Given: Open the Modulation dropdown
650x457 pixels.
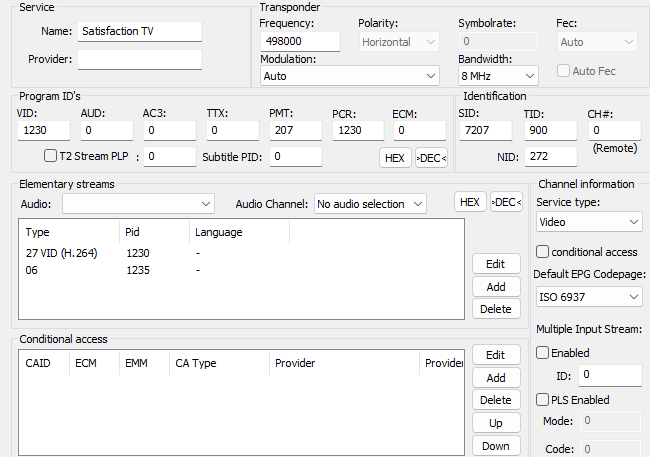Looking at the screenshot, I should click(x=349, y=76).
